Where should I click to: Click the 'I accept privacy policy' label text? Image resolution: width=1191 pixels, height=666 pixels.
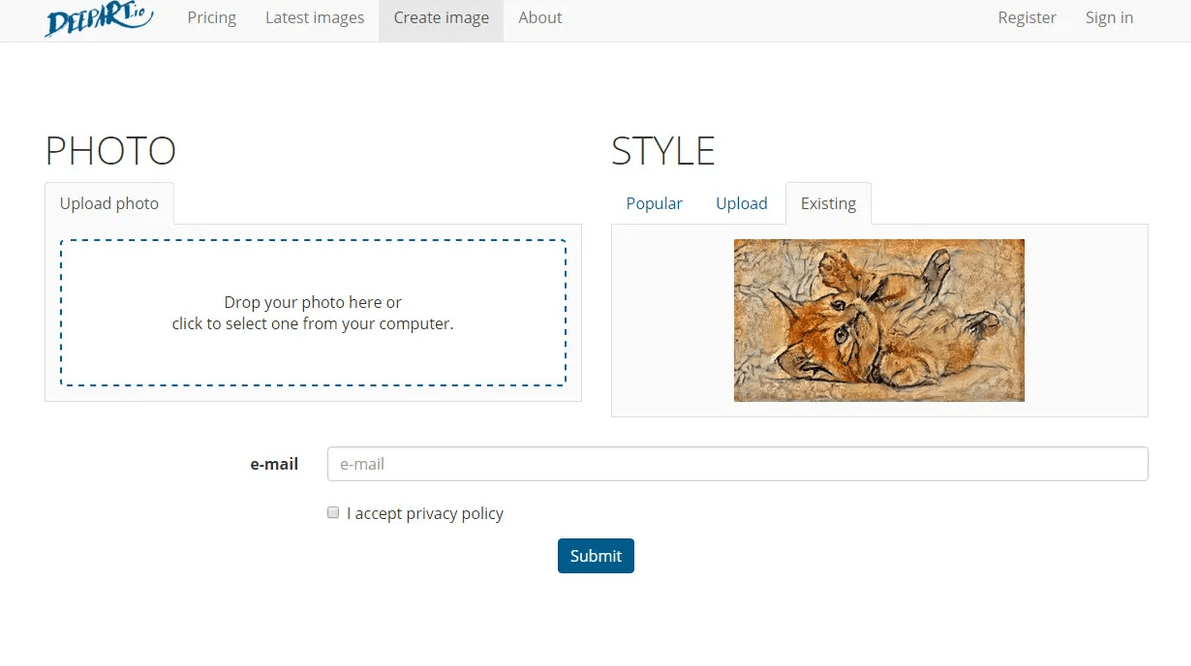[425, 513]
